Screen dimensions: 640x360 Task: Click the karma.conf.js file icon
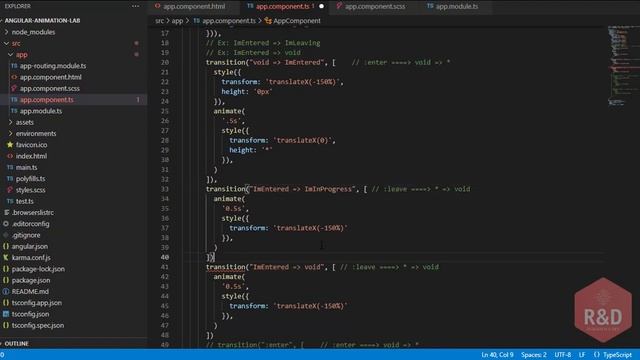[x=6, y=258]
